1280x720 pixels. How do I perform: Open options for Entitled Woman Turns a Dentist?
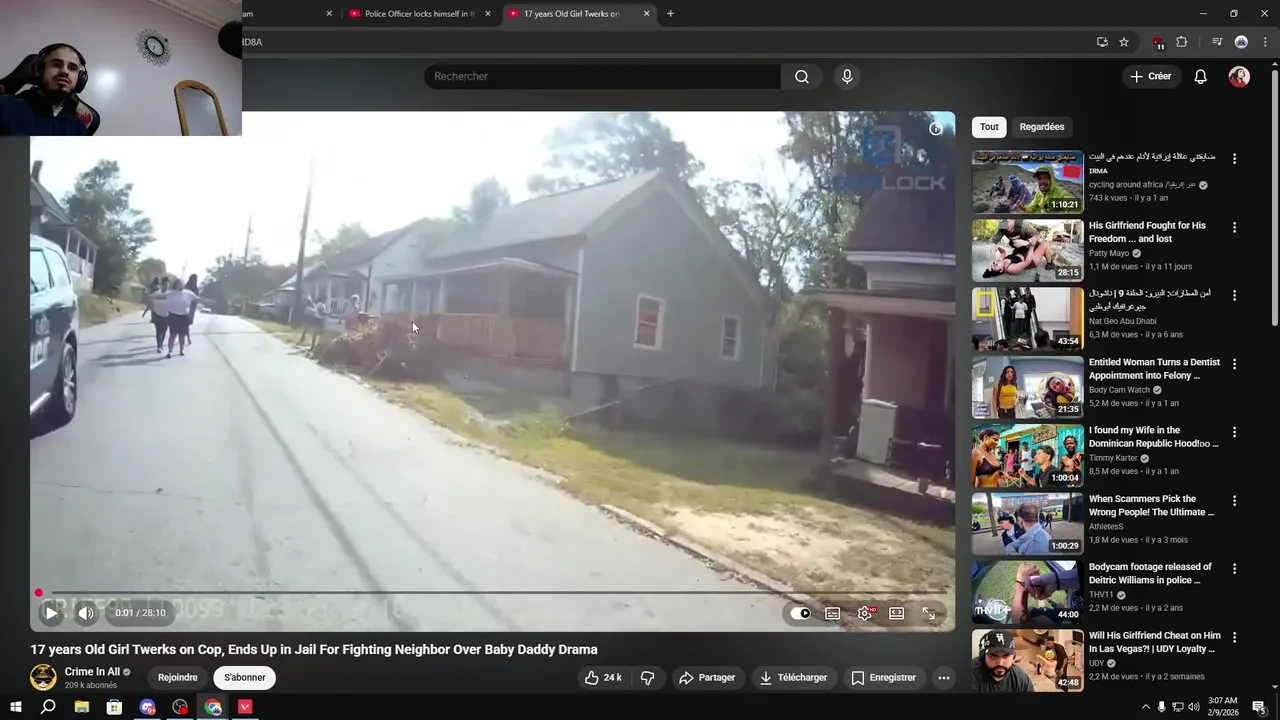click(1234, 364)
